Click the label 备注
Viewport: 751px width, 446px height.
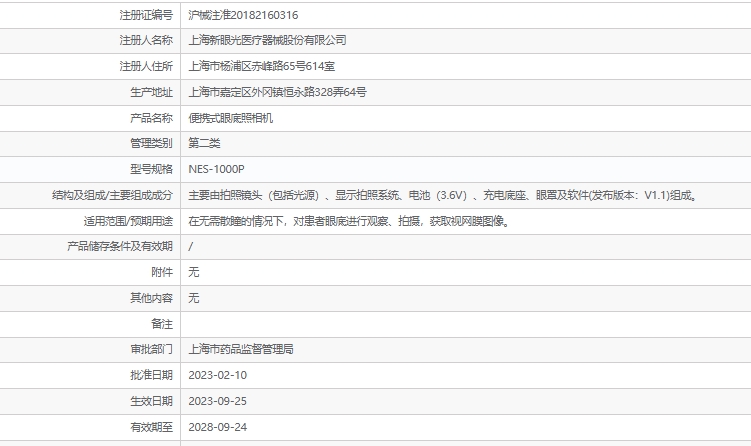coord(162,324)
